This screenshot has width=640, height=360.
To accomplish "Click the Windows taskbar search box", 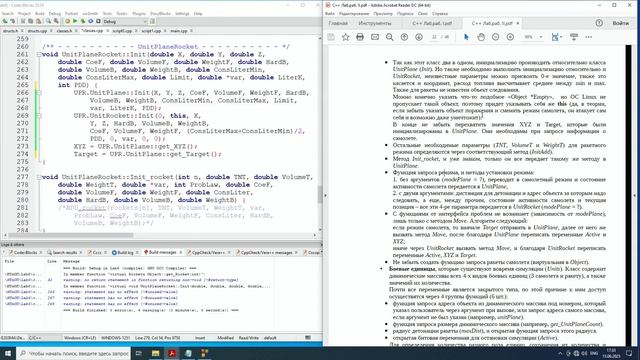I will (x=74, y=353).
